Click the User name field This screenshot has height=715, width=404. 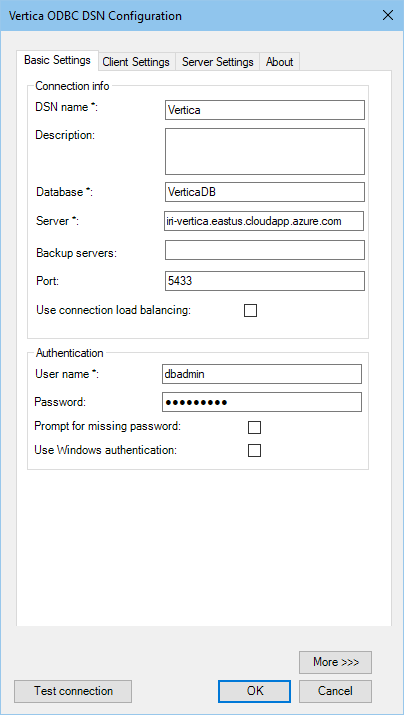pyautogui.click(x=262, y=374)
